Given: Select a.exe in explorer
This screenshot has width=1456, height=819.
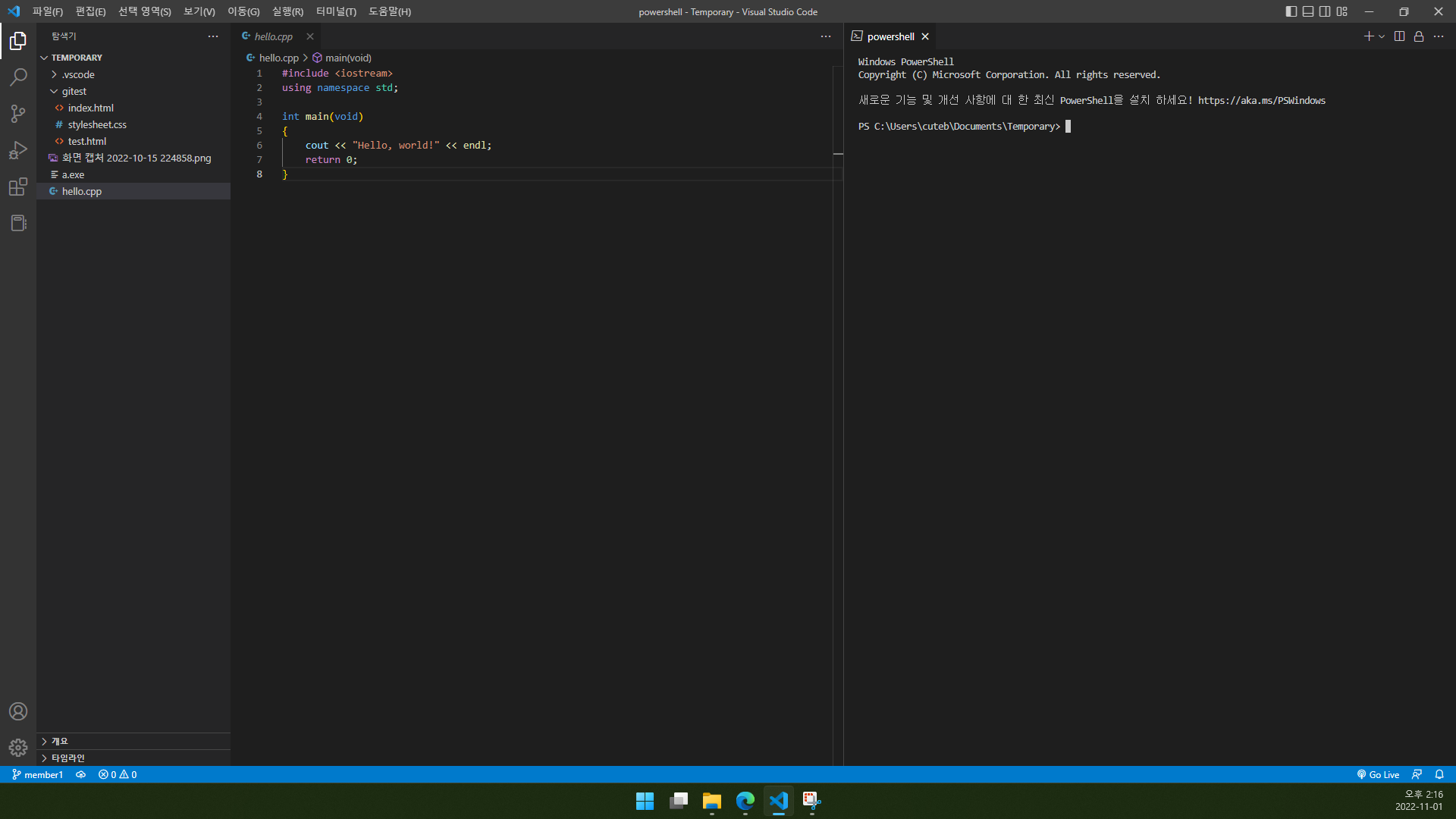Looking at the screenshot, I should coord(133,174).
